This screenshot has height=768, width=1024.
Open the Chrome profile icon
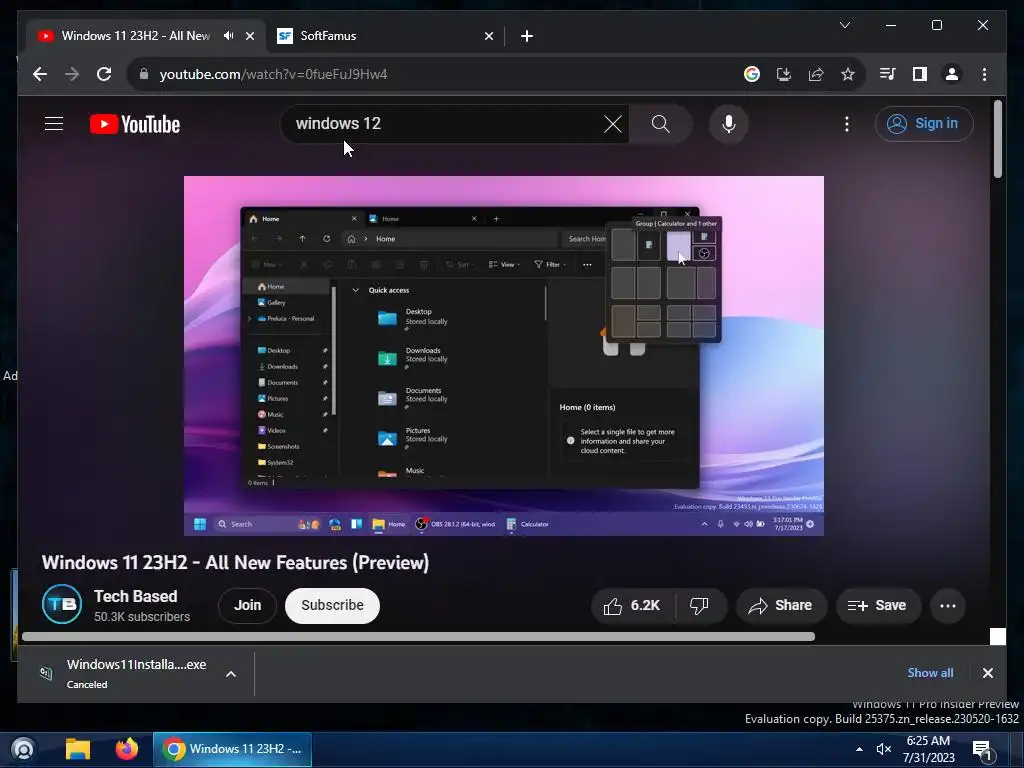[x=952, y=74]
